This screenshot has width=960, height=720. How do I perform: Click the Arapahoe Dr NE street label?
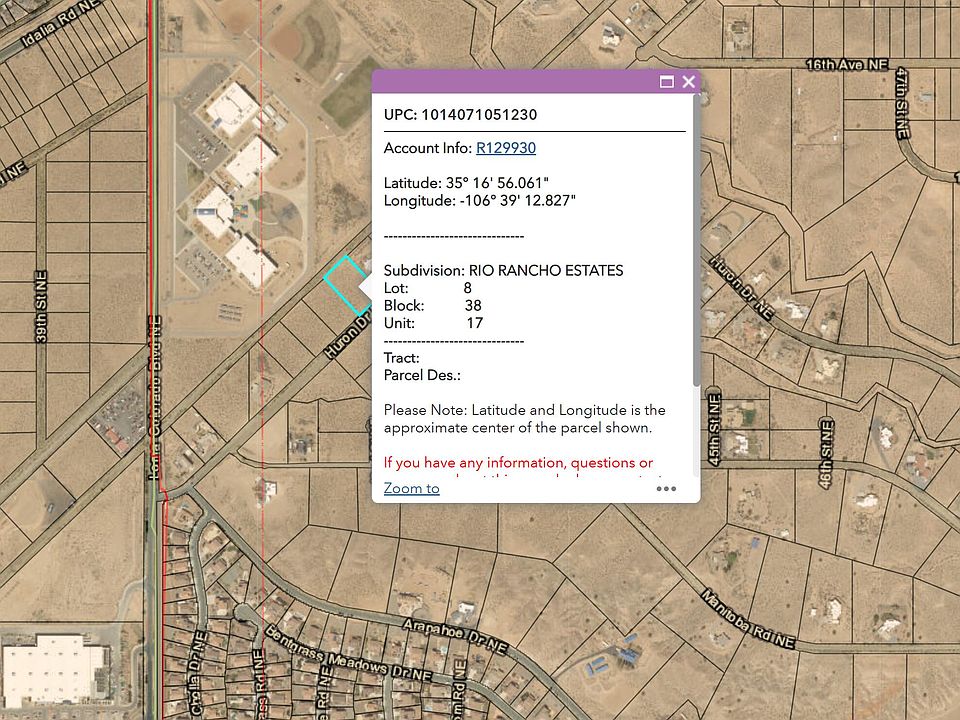(455, 637)
